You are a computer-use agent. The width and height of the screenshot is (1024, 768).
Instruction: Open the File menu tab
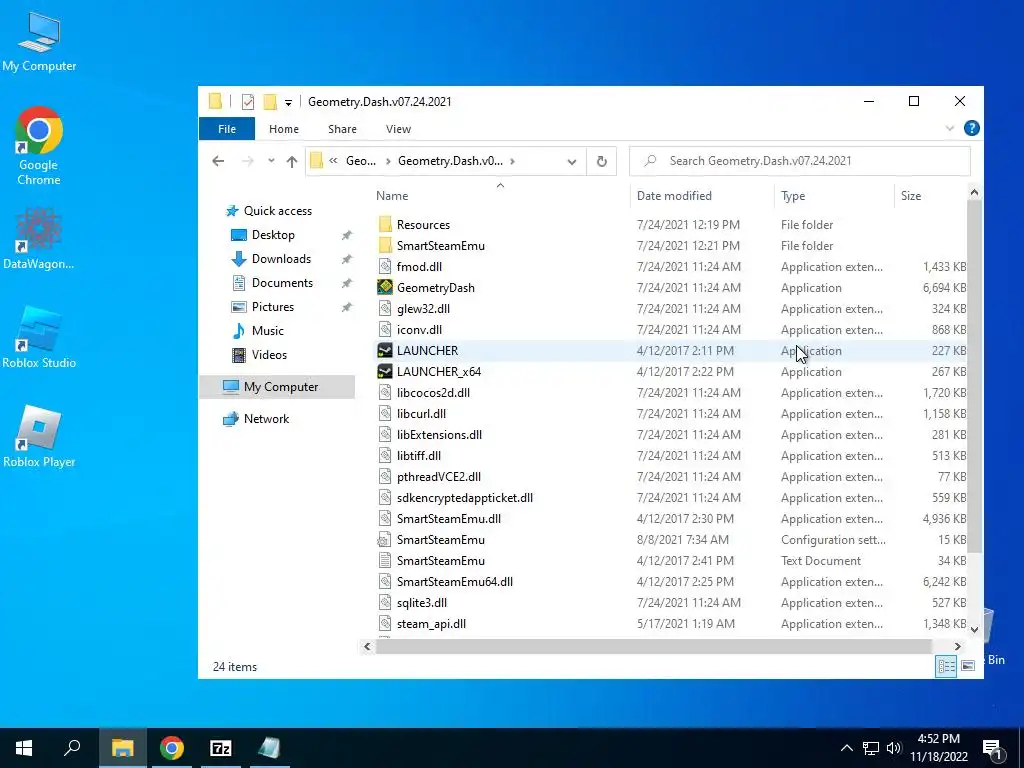[x=227, y=129]
